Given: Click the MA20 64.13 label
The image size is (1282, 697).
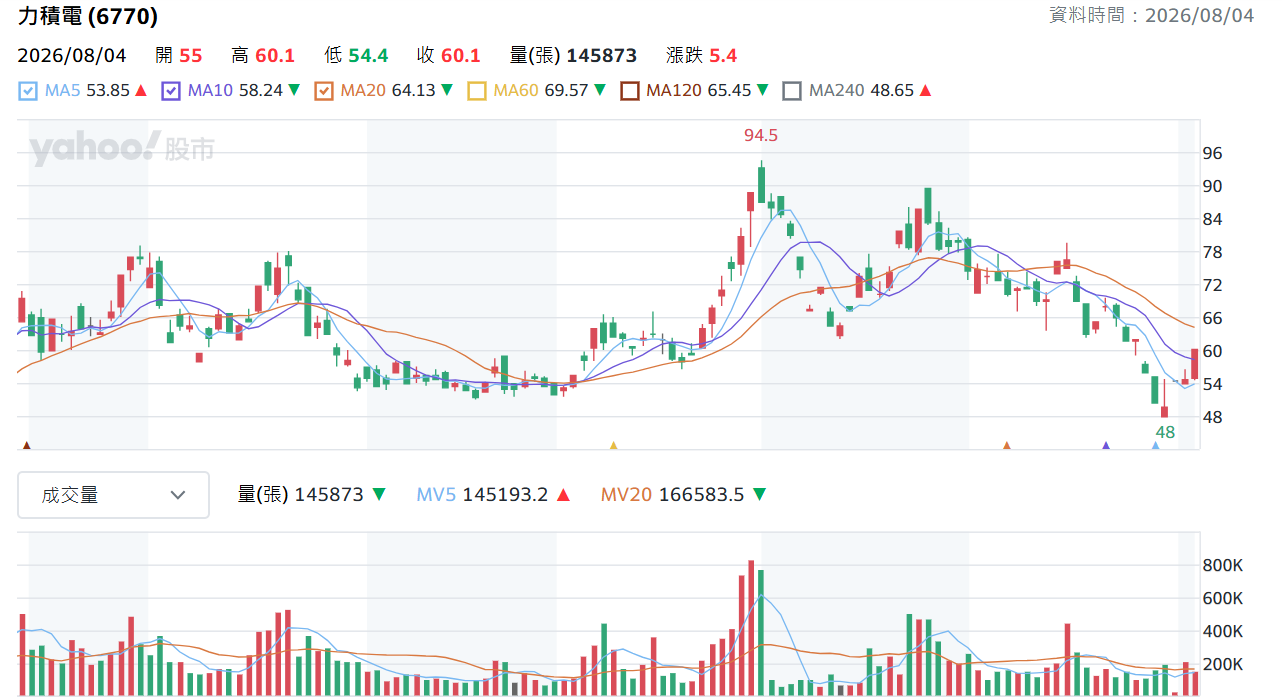Looking at the screenshot, I should [388, 91].
